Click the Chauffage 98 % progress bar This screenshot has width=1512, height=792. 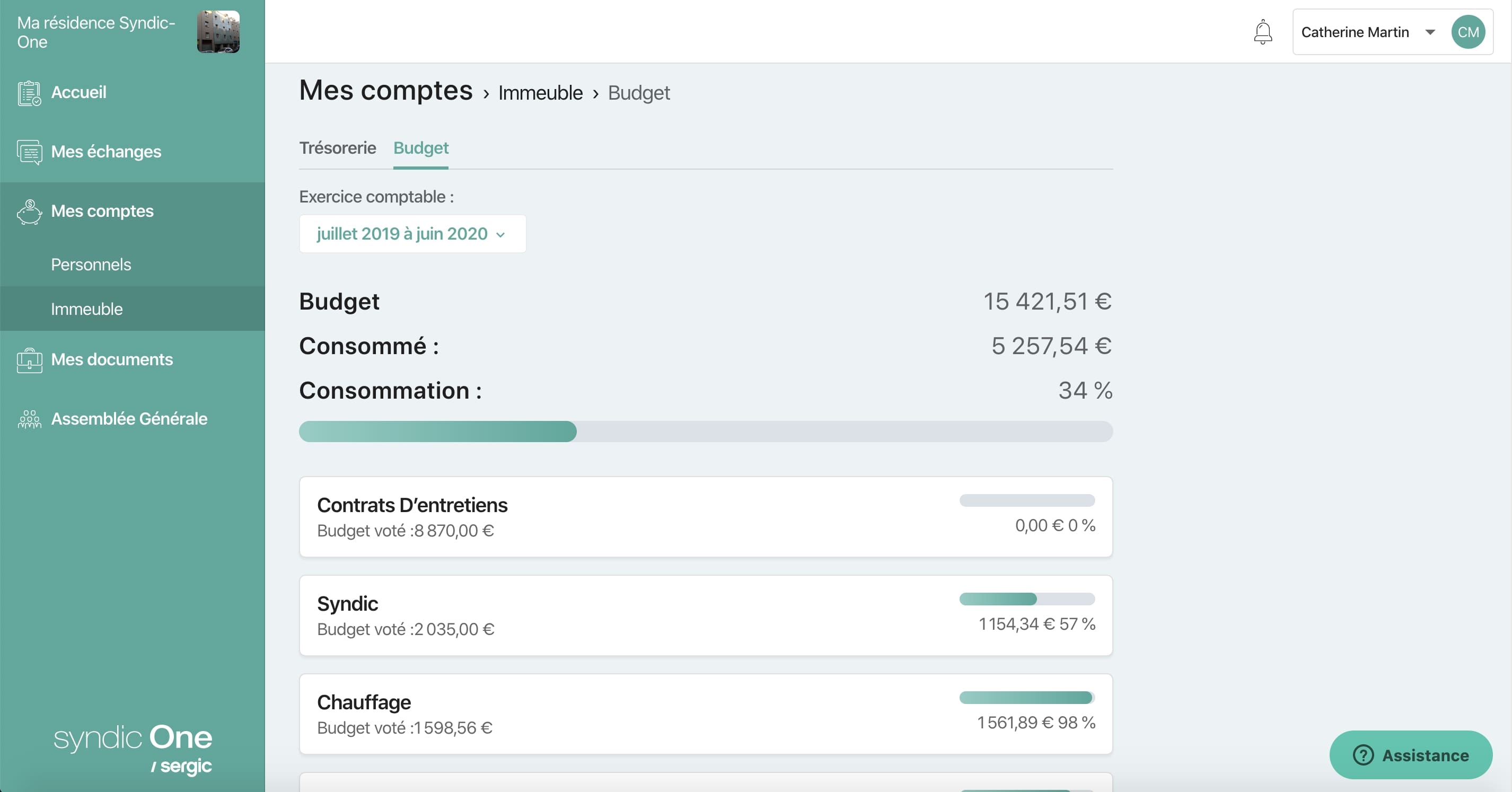1027,698
